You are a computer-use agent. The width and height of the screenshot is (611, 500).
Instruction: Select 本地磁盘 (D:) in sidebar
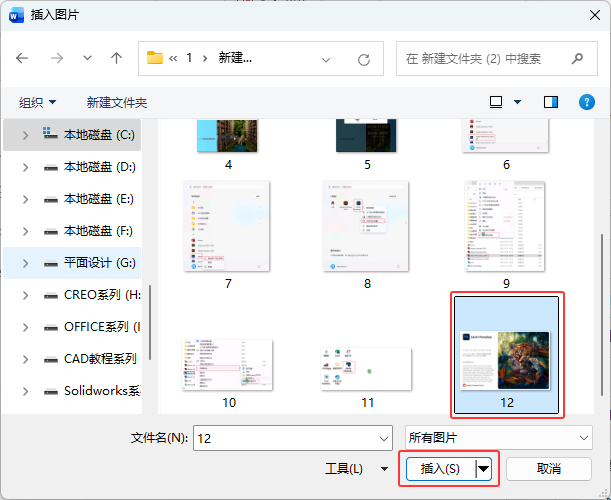pyautogui.click(x=72, y=167)
